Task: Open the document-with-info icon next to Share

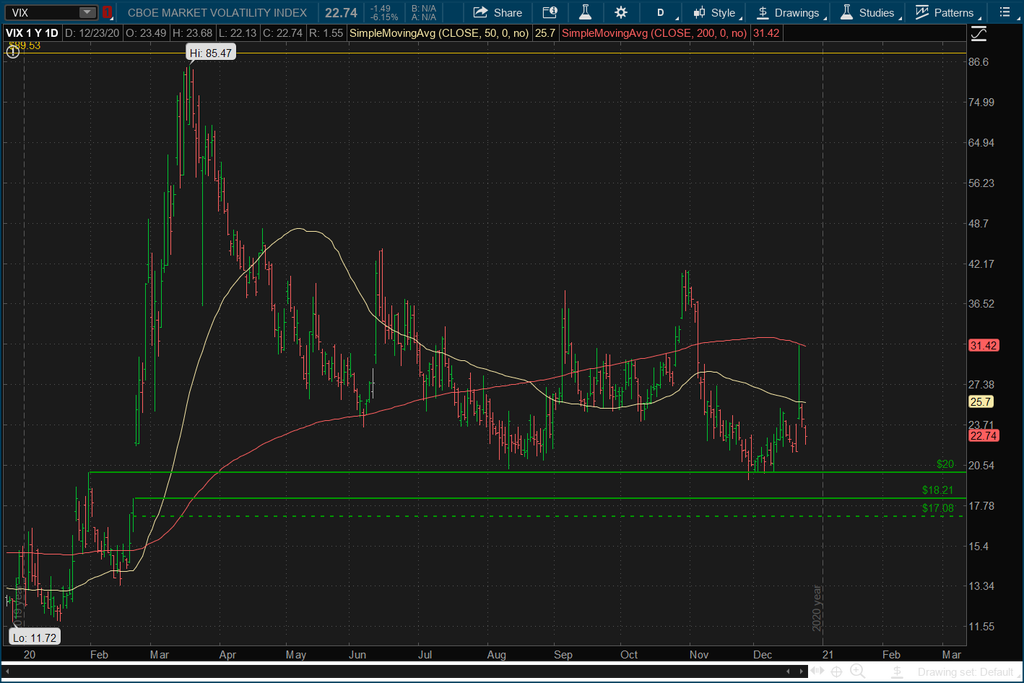Action: [x=550, y=12]
